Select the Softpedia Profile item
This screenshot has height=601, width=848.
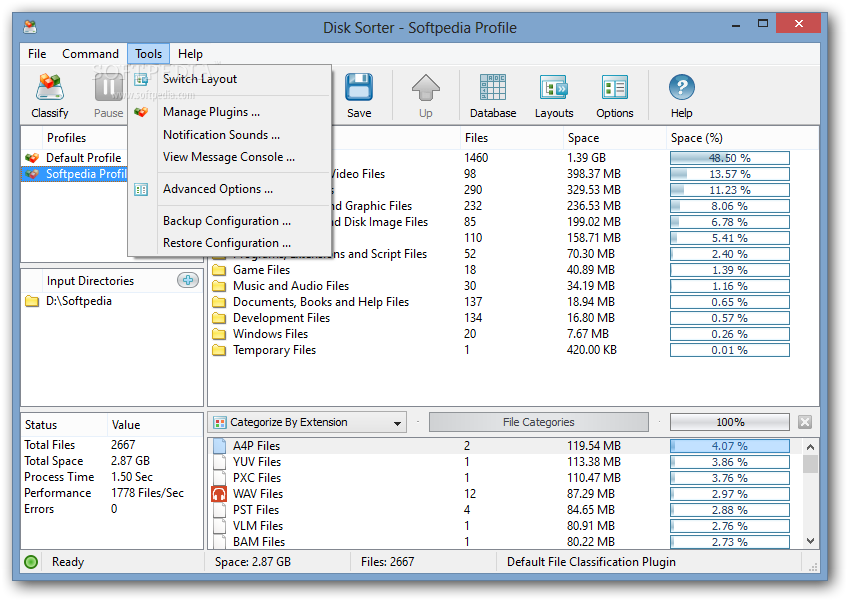pyautogui.click(x=75, y=174)
